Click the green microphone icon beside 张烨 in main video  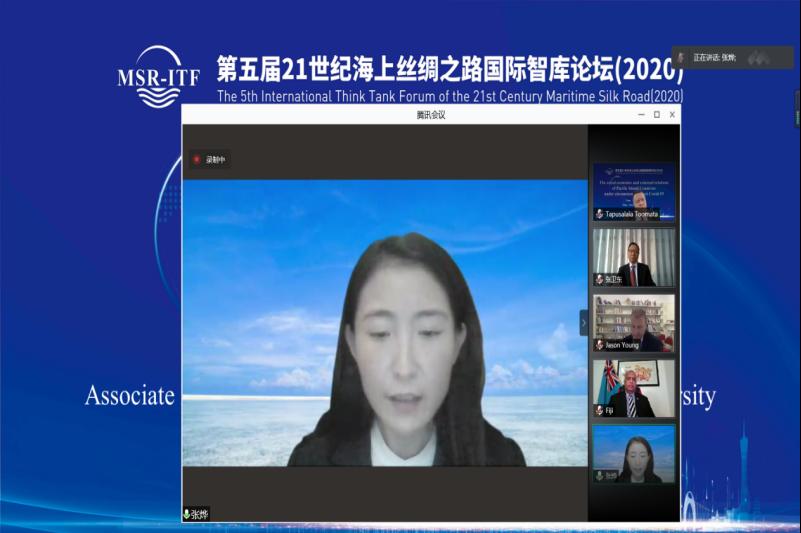[187, 514]
